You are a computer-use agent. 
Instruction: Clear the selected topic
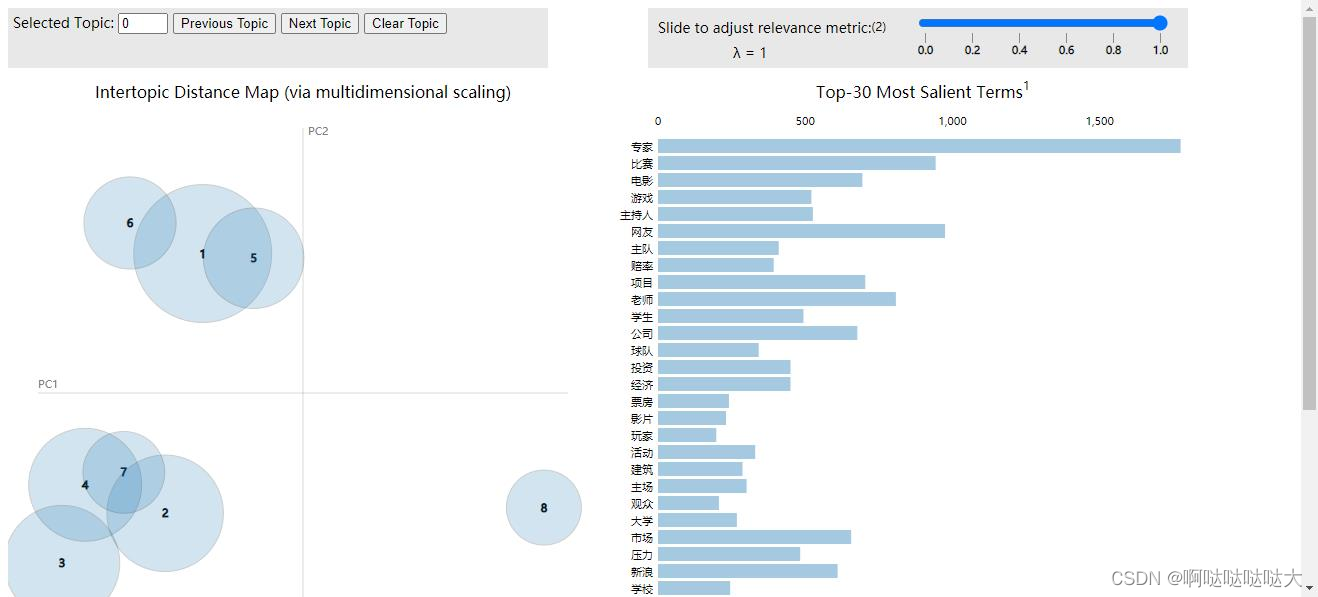(x=405, y=23)
